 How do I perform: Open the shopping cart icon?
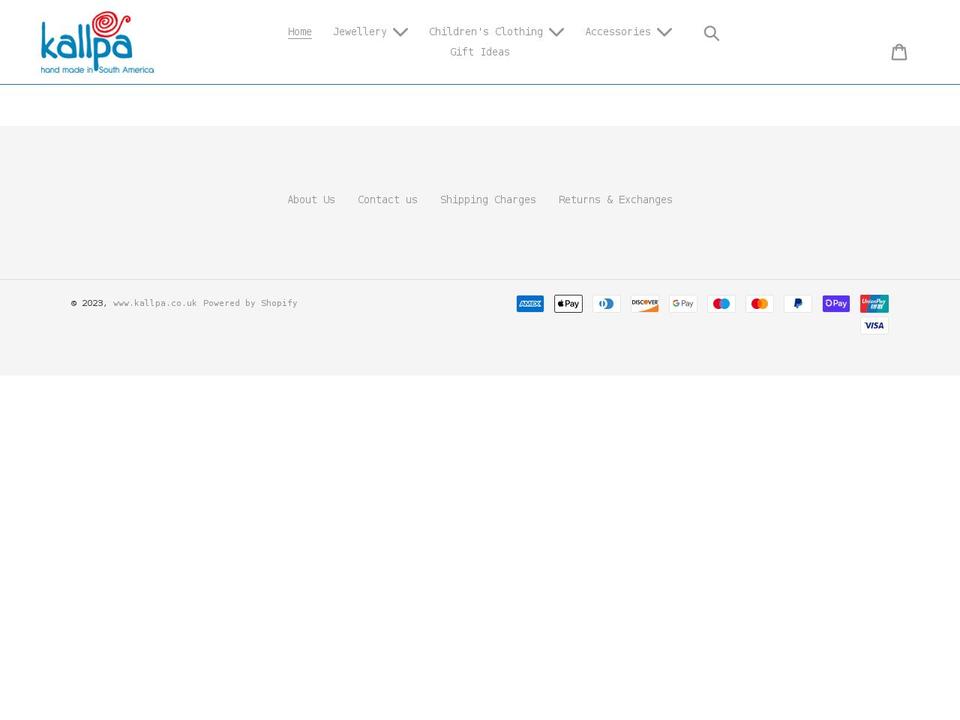[899, 51]
